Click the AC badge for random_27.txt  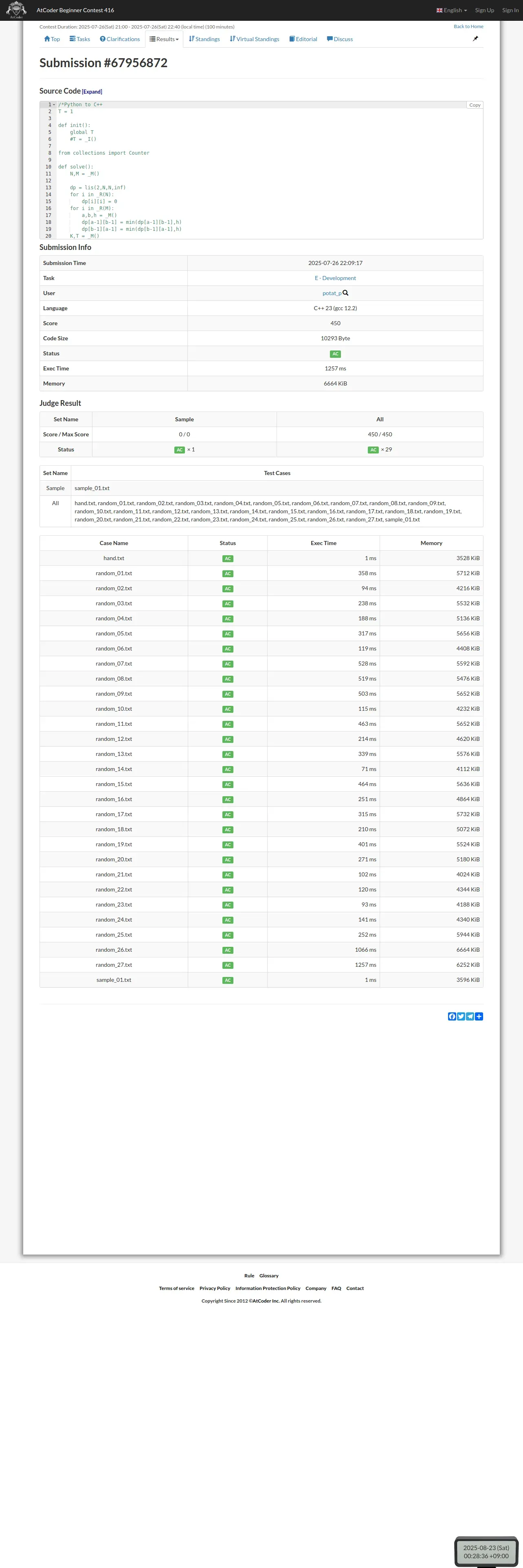coord(228,966)
